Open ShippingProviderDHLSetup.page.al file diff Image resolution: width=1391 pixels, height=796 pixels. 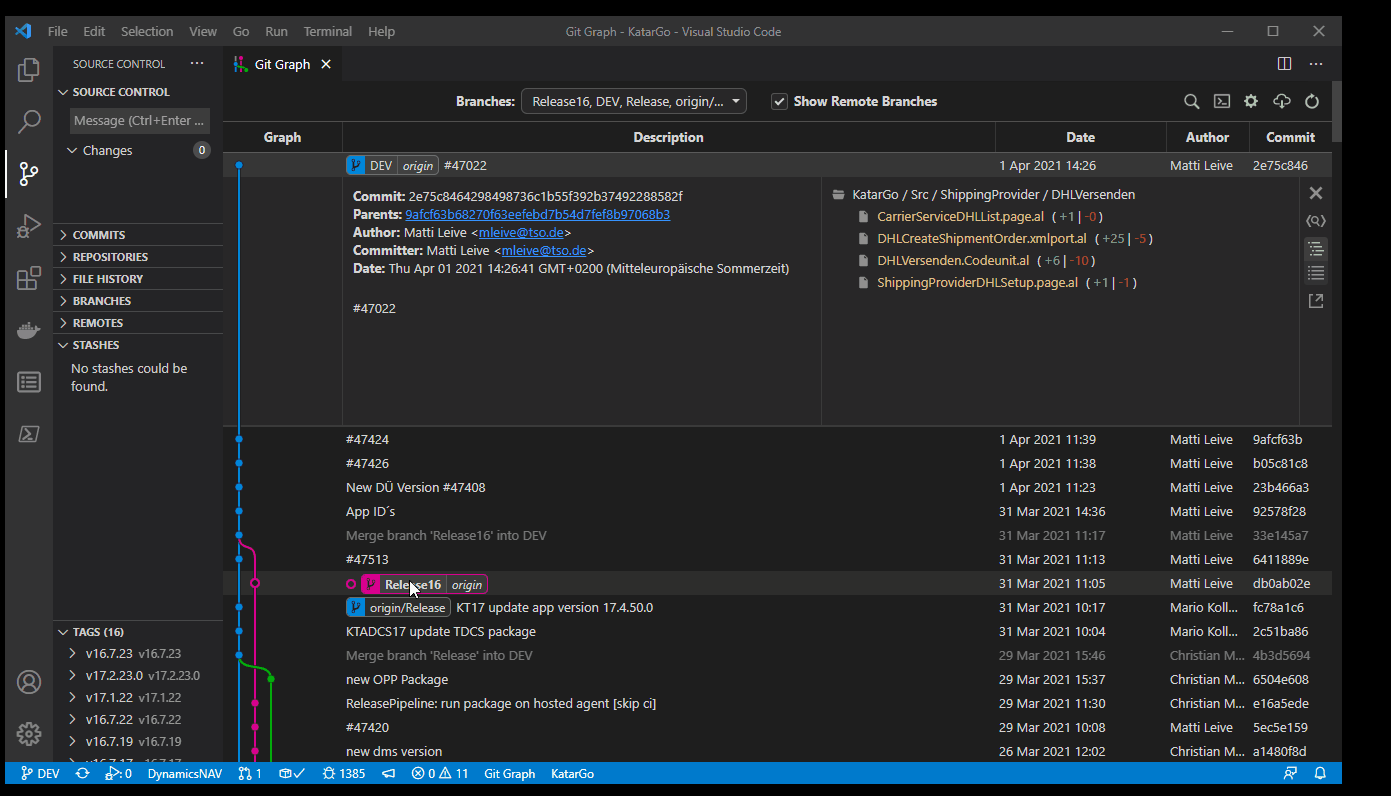pos(977,282)
